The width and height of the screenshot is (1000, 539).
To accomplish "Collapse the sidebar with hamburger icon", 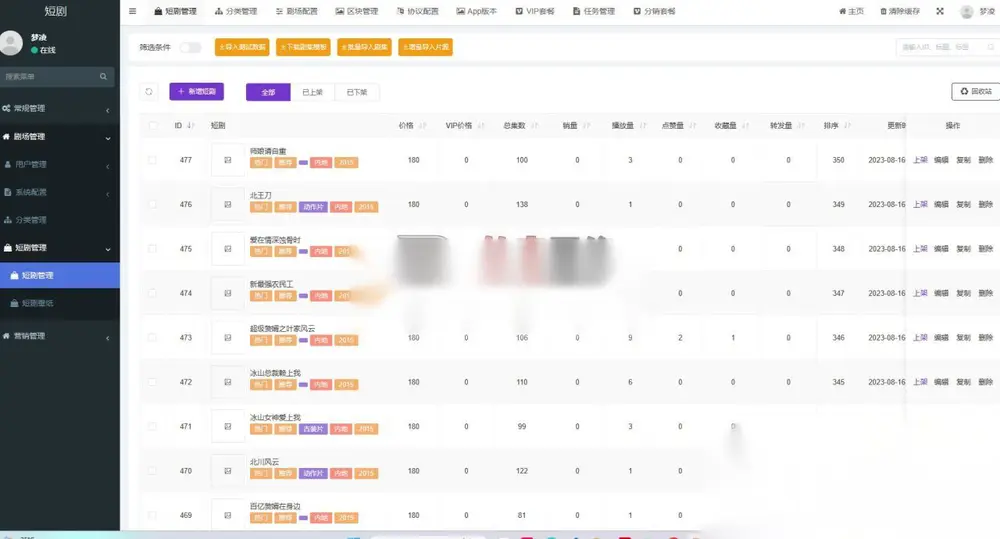I will click(132, 11).
